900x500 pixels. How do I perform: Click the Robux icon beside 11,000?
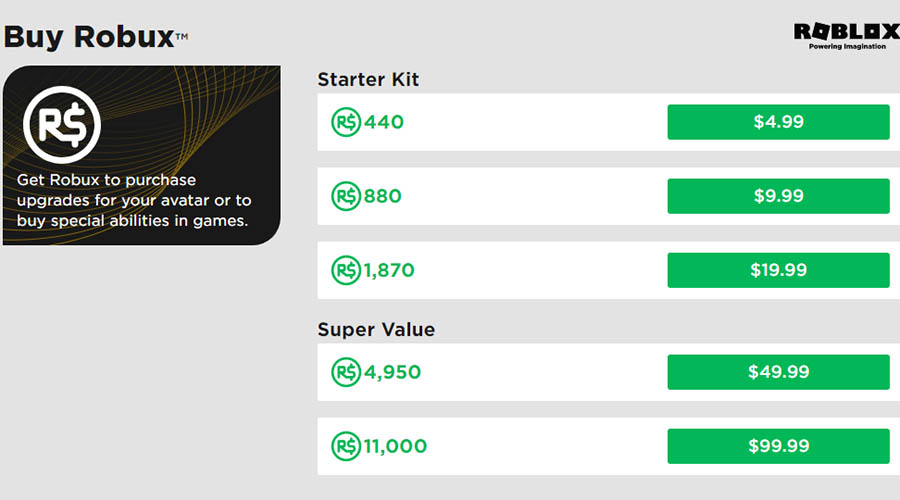coord(345,446)
